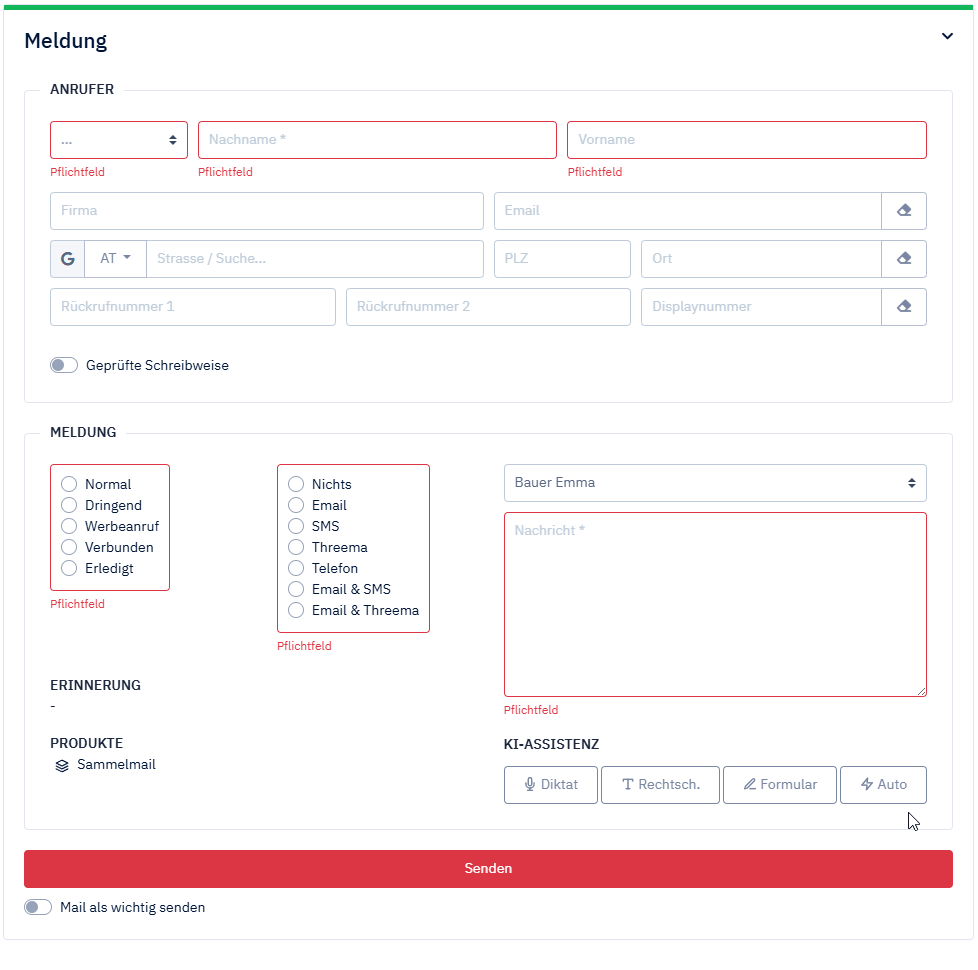Open the Formular AI assistant
The height and width of the screenshot is (970, 978).
click(780, 785)
